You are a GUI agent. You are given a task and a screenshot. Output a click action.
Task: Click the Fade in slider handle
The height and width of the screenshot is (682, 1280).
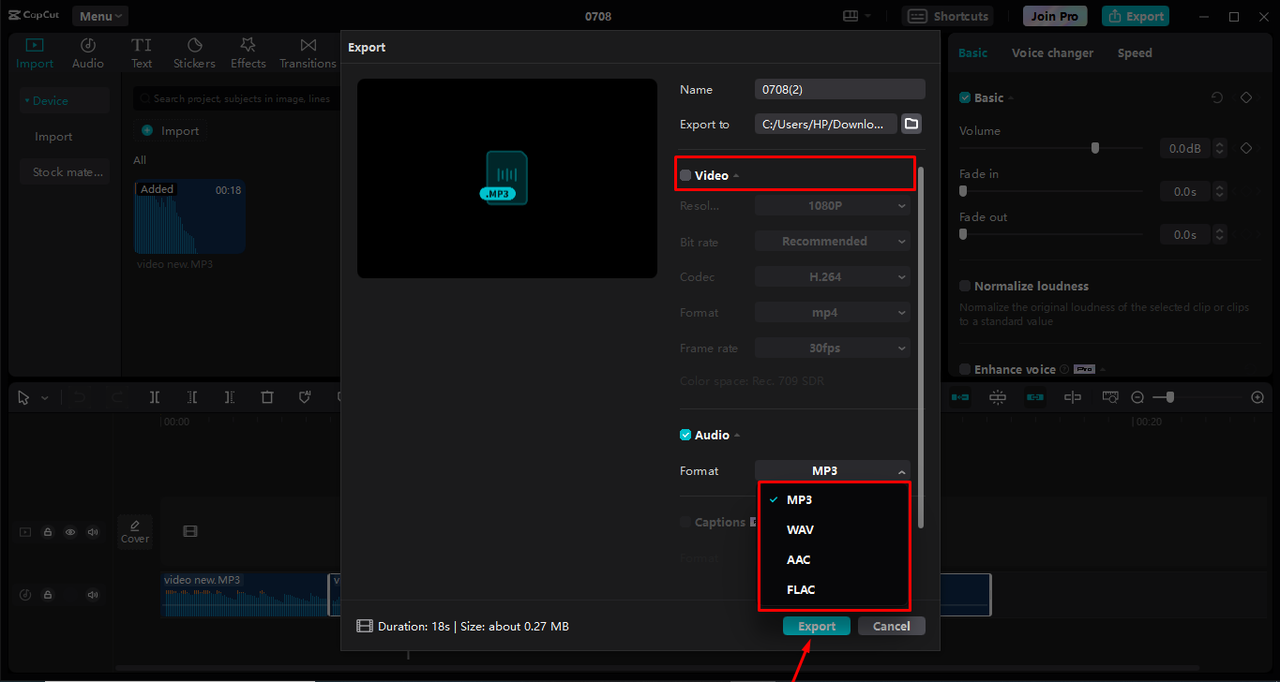963,191
